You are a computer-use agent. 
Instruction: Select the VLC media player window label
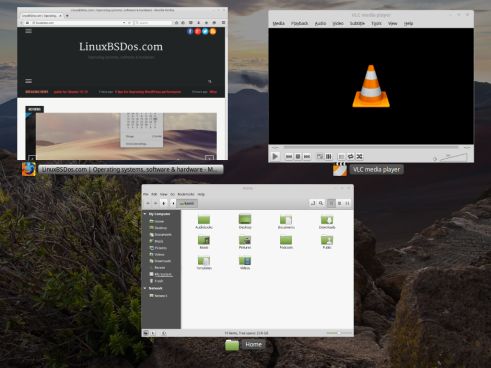point(376,170)
